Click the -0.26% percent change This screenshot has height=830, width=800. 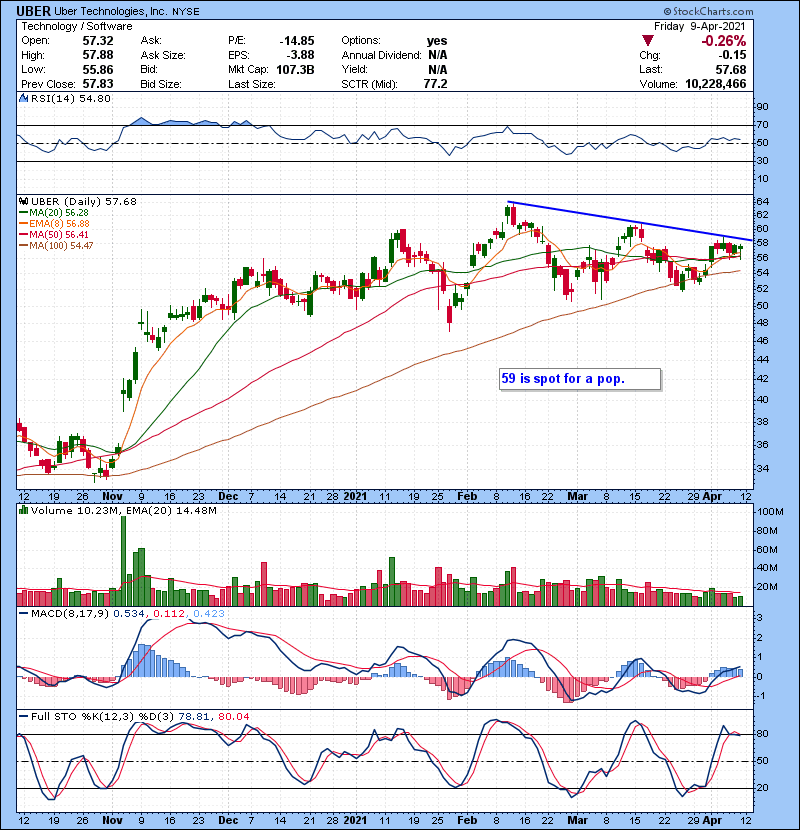coord(724,41)
